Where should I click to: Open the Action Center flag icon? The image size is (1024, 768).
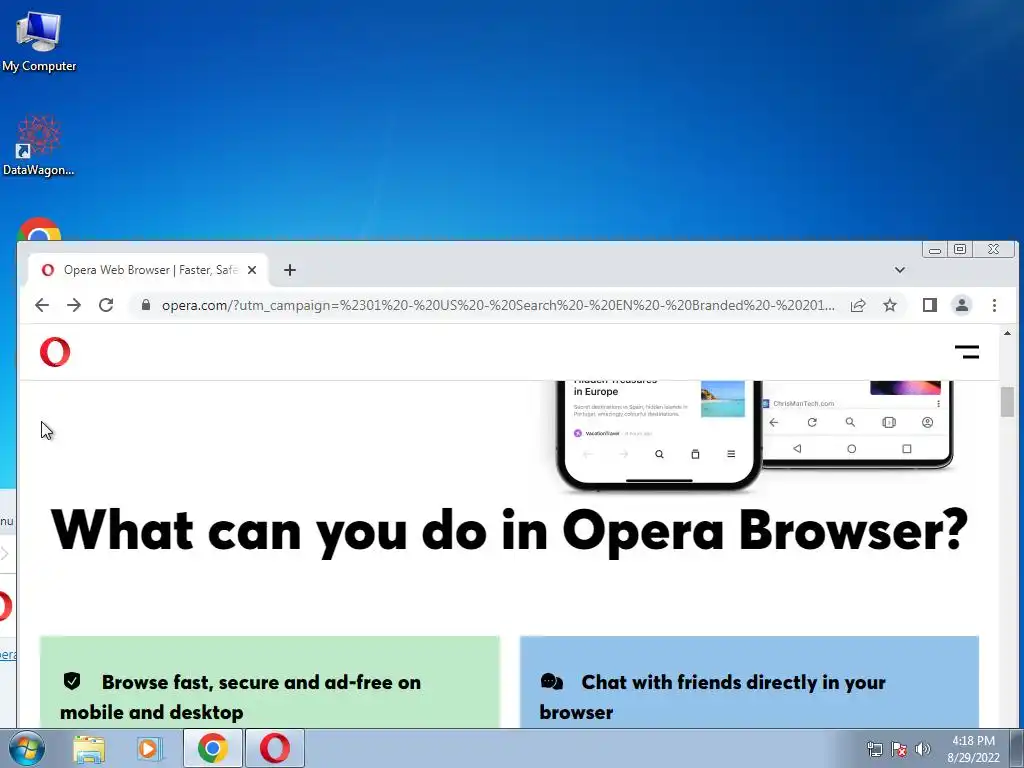coord(899,749)
